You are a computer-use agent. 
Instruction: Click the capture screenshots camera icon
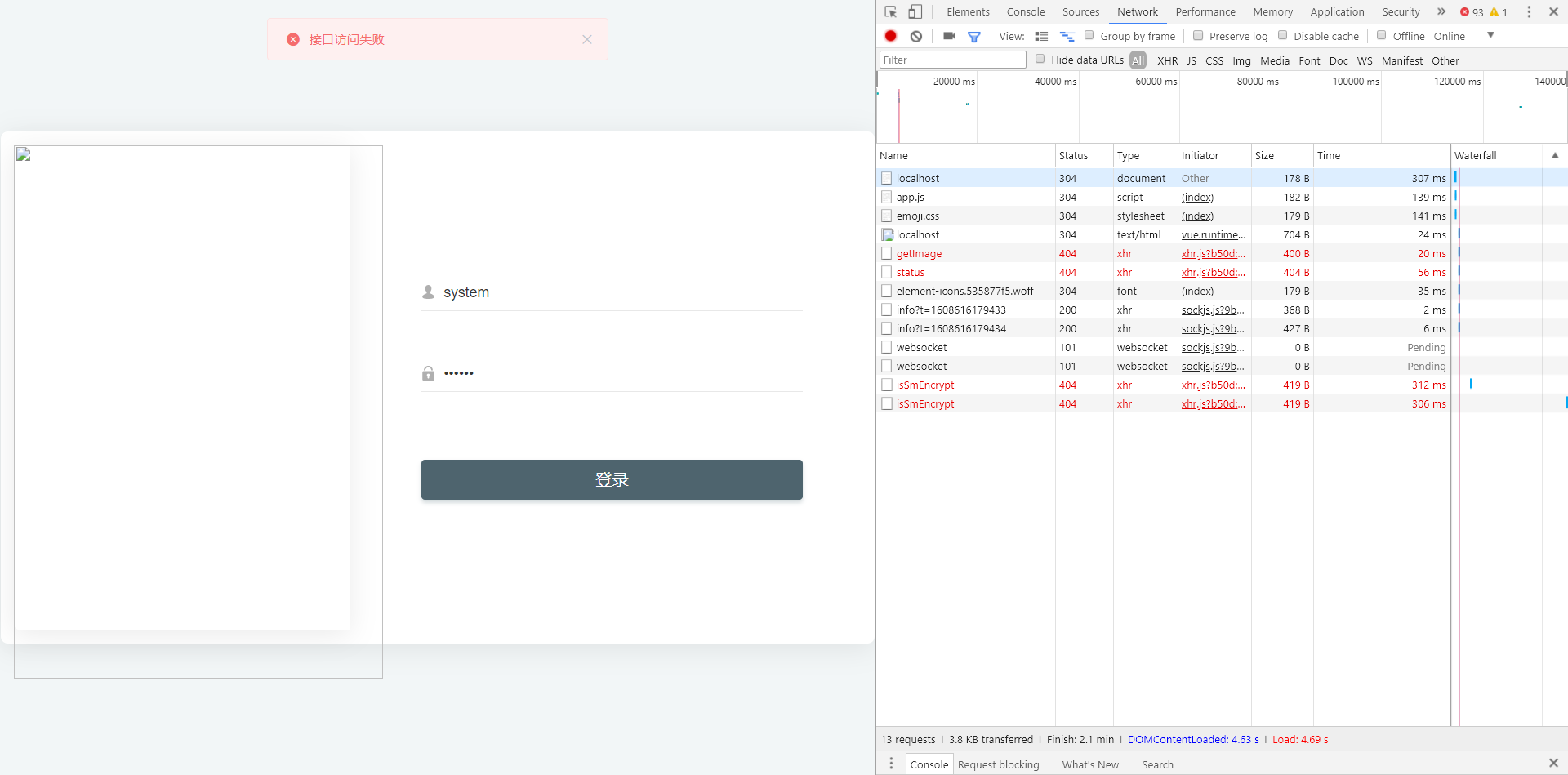[949, 36]
